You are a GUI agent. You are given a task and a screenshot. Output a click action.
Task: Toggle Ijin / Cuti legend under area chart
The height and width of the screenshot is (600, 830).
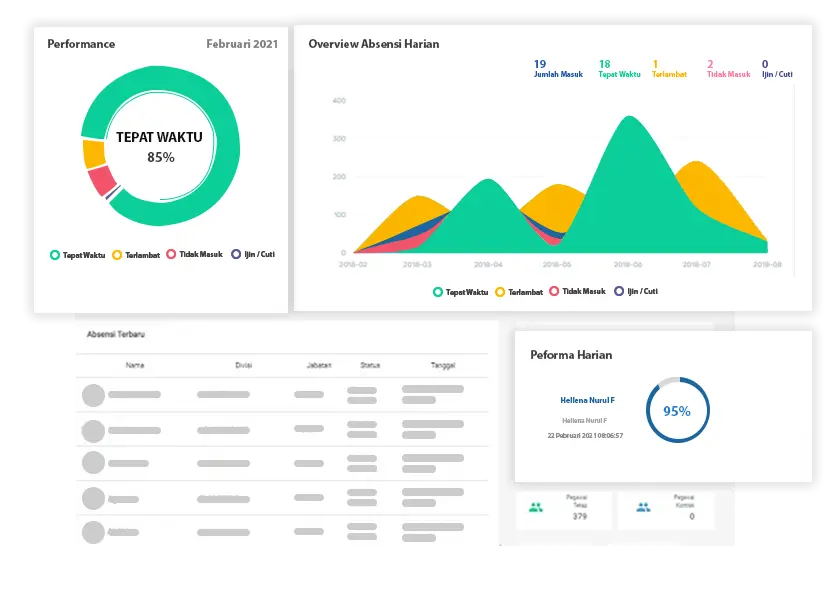(x=636, y=292)
